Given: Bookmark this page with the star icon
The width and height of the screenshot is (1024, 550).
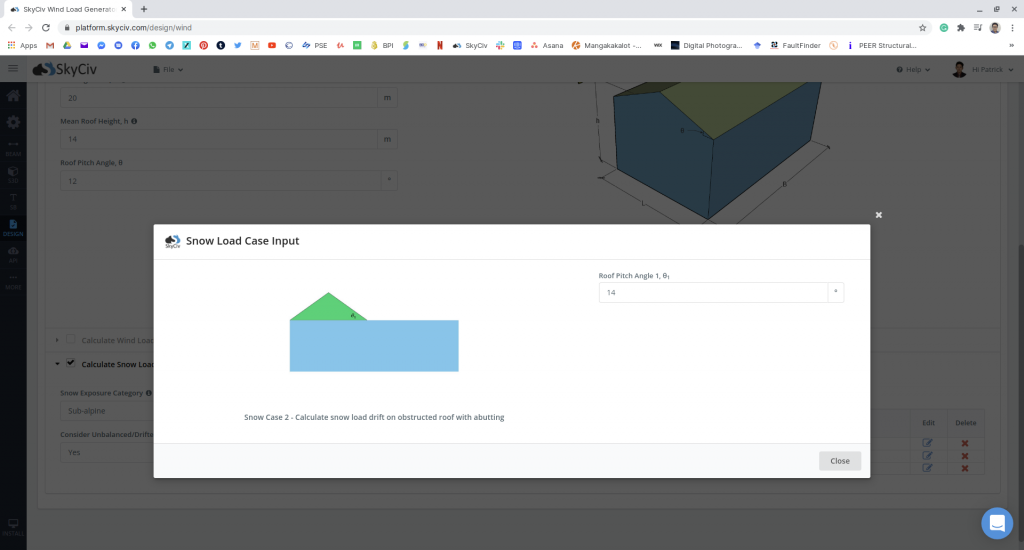Looking at the screenshot, I should [922, 28].
